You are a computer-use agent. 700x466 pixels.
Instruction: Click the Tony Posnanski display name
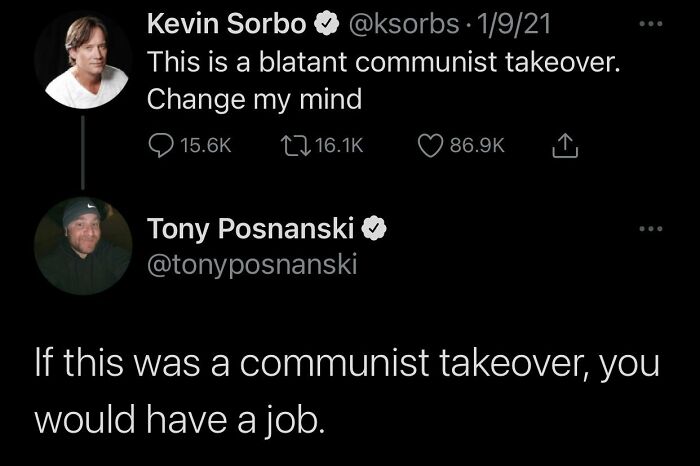[x=250, y=229]
